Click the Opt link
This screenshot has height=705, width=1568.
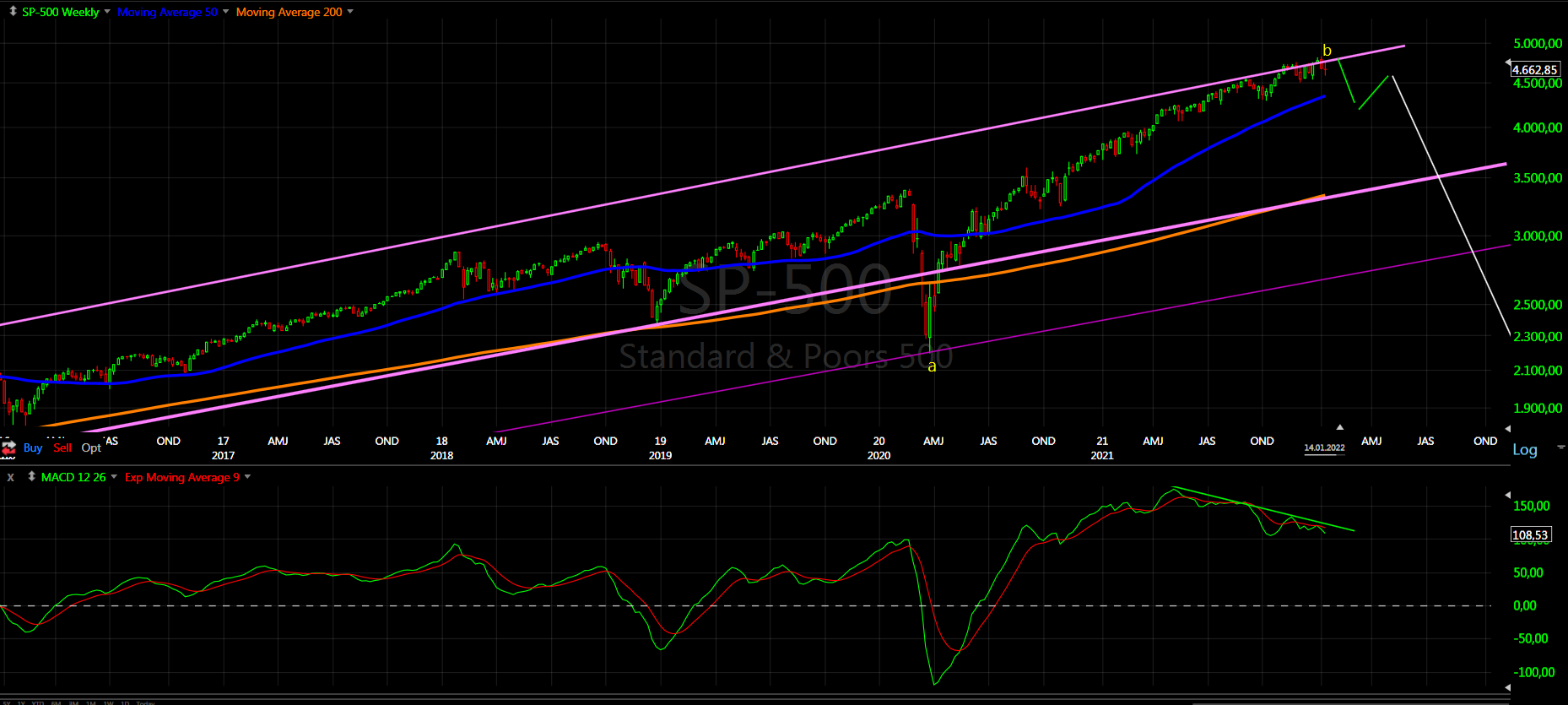(91, 447)
